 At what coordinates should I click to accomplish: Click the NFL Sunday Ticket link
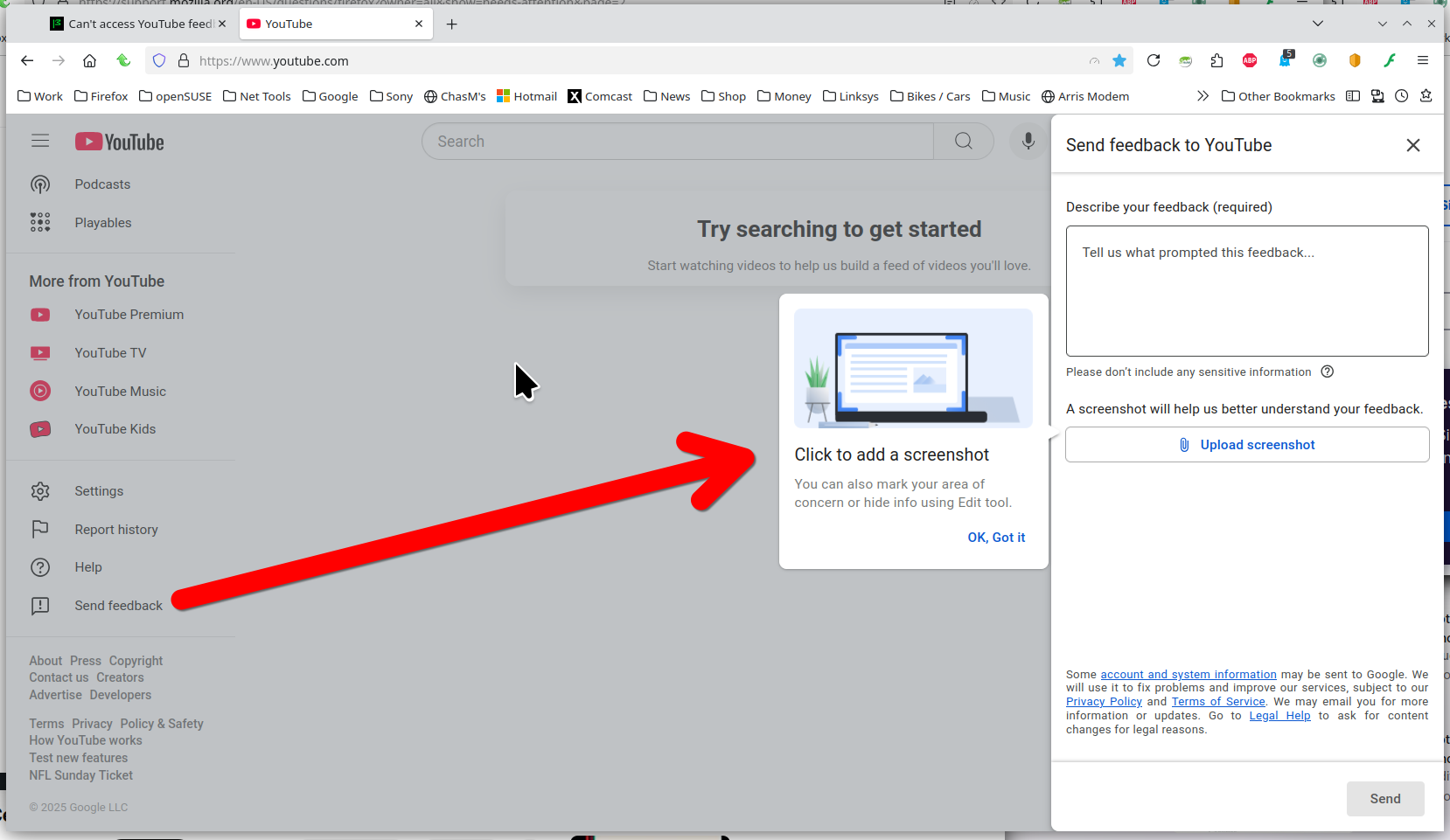coord(81,775)
